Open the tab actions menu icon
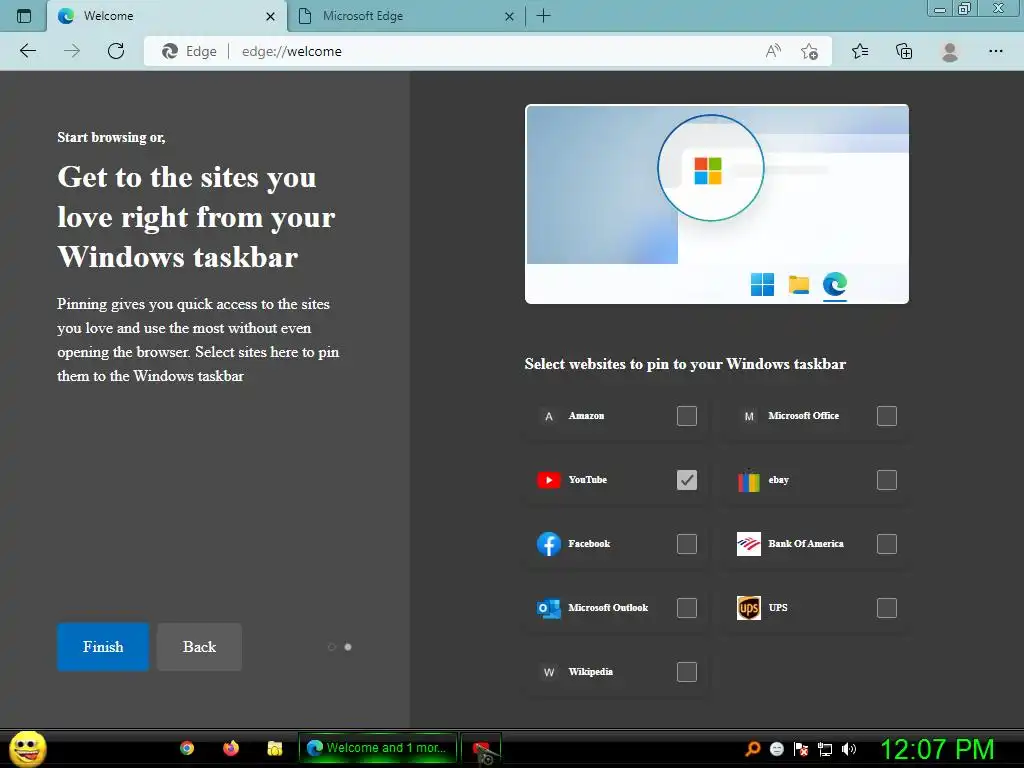Screen dimensions: 1024x768 coord(24,16)
